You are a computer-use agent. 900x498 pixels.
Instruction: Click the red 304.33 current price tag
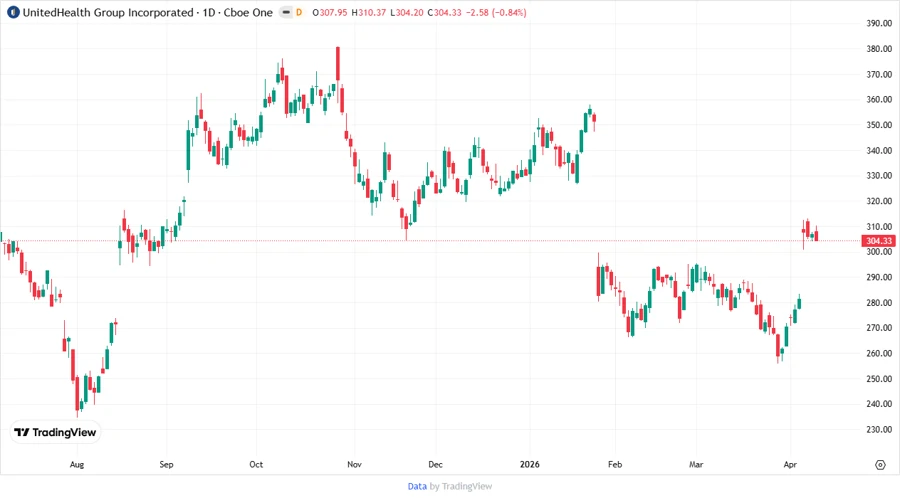[x=879, y=241]
